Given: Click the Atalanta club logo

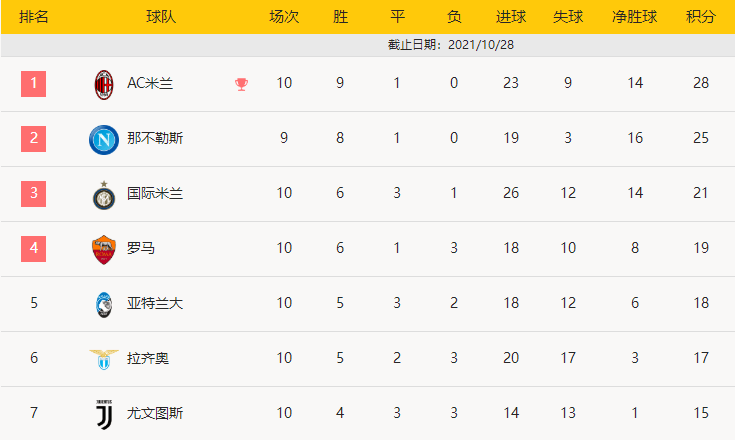Looking at the screenshot, I should point(104,305).
